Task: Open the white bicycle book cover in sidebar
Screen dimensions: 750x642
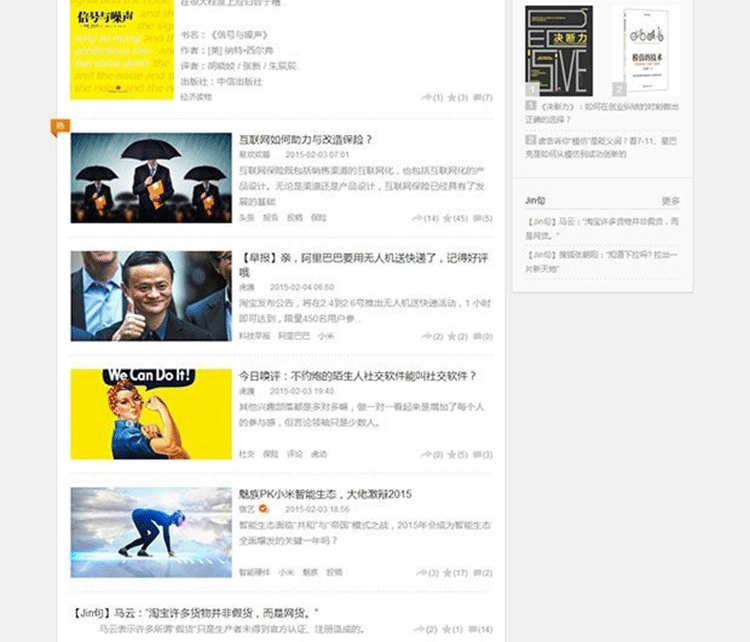Action: [646, 51]
